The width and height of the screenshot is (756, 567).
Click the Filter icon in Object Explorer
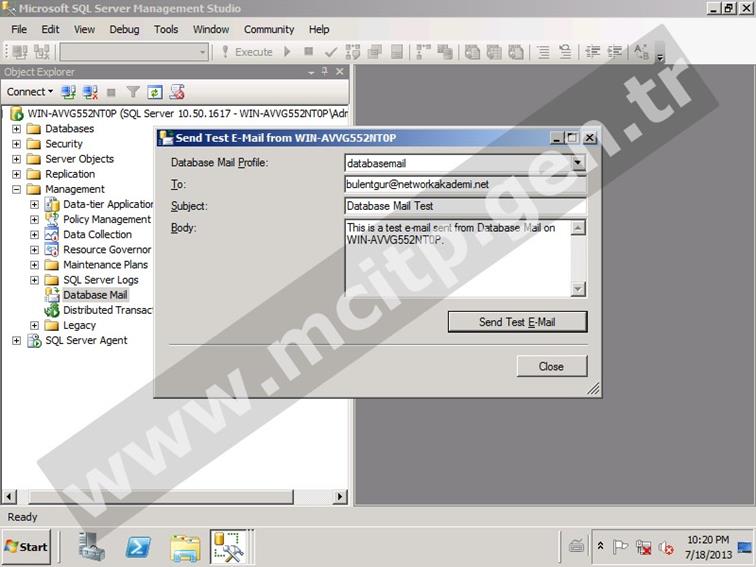[x=133, y=92]
